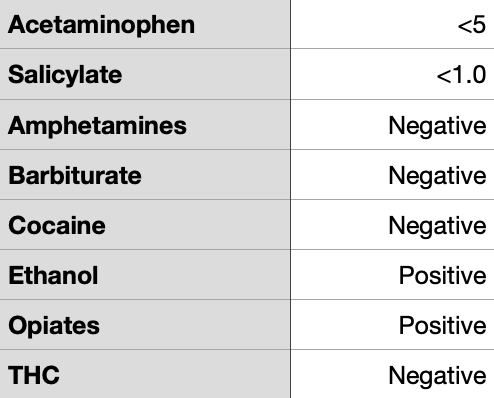Select the Salicylate row label
This screenshot has height=398, width=494.
(x=65, y=75)
